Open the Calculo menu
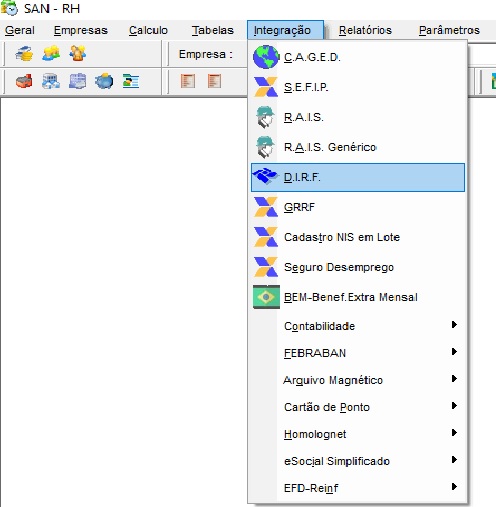This screenshot has height=507, width=496. click(x=148, y=30)
